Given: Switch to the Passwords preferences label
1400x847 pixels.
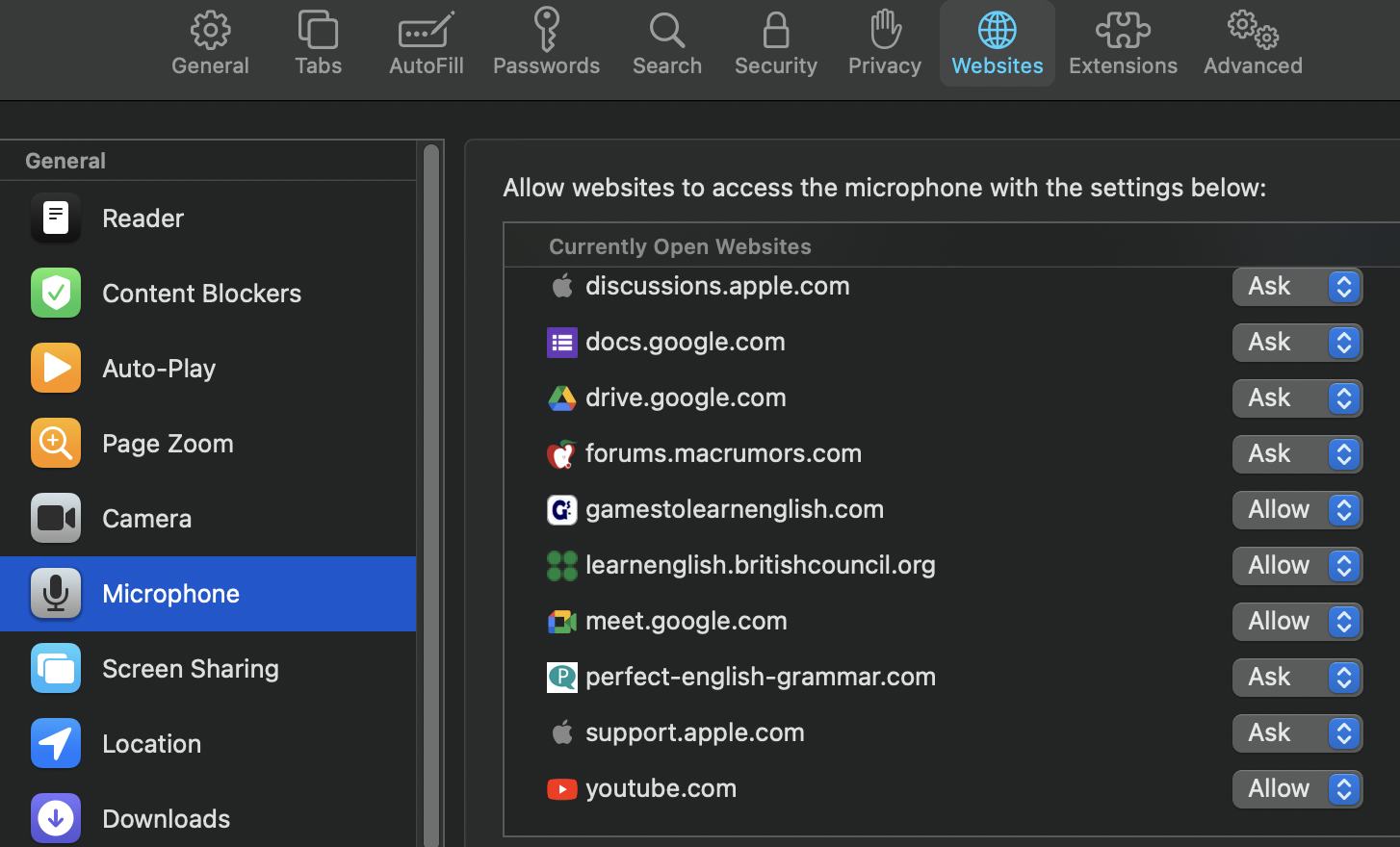Looking at the screenshot, I should point(546,65).
